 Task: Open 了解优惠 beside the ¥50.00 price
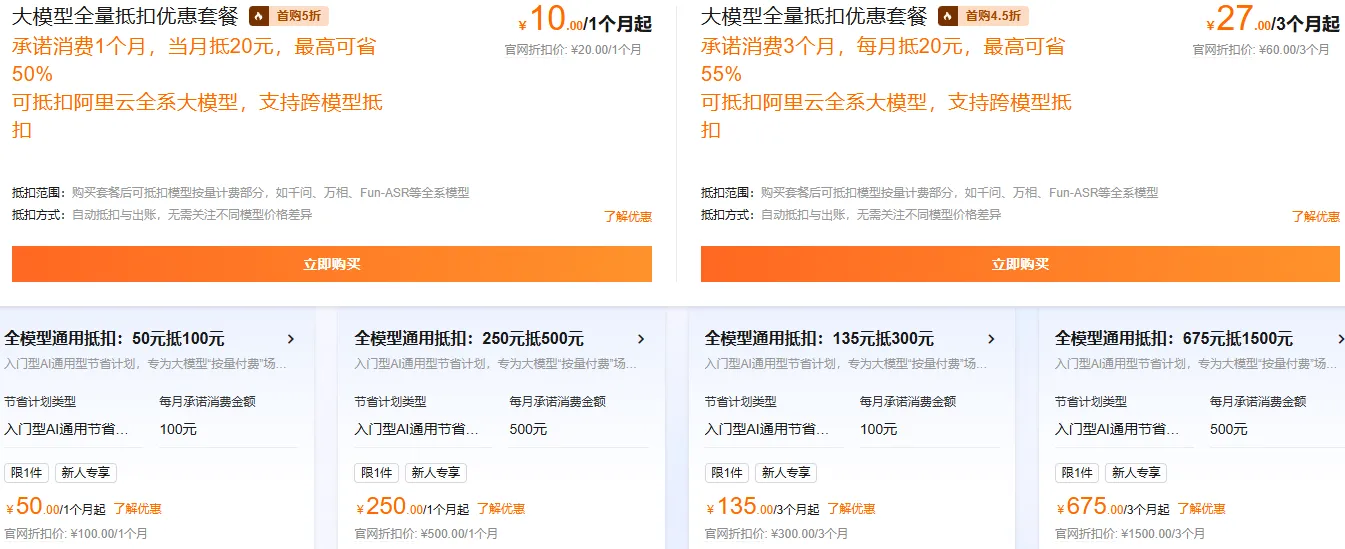tap(137, 509)
